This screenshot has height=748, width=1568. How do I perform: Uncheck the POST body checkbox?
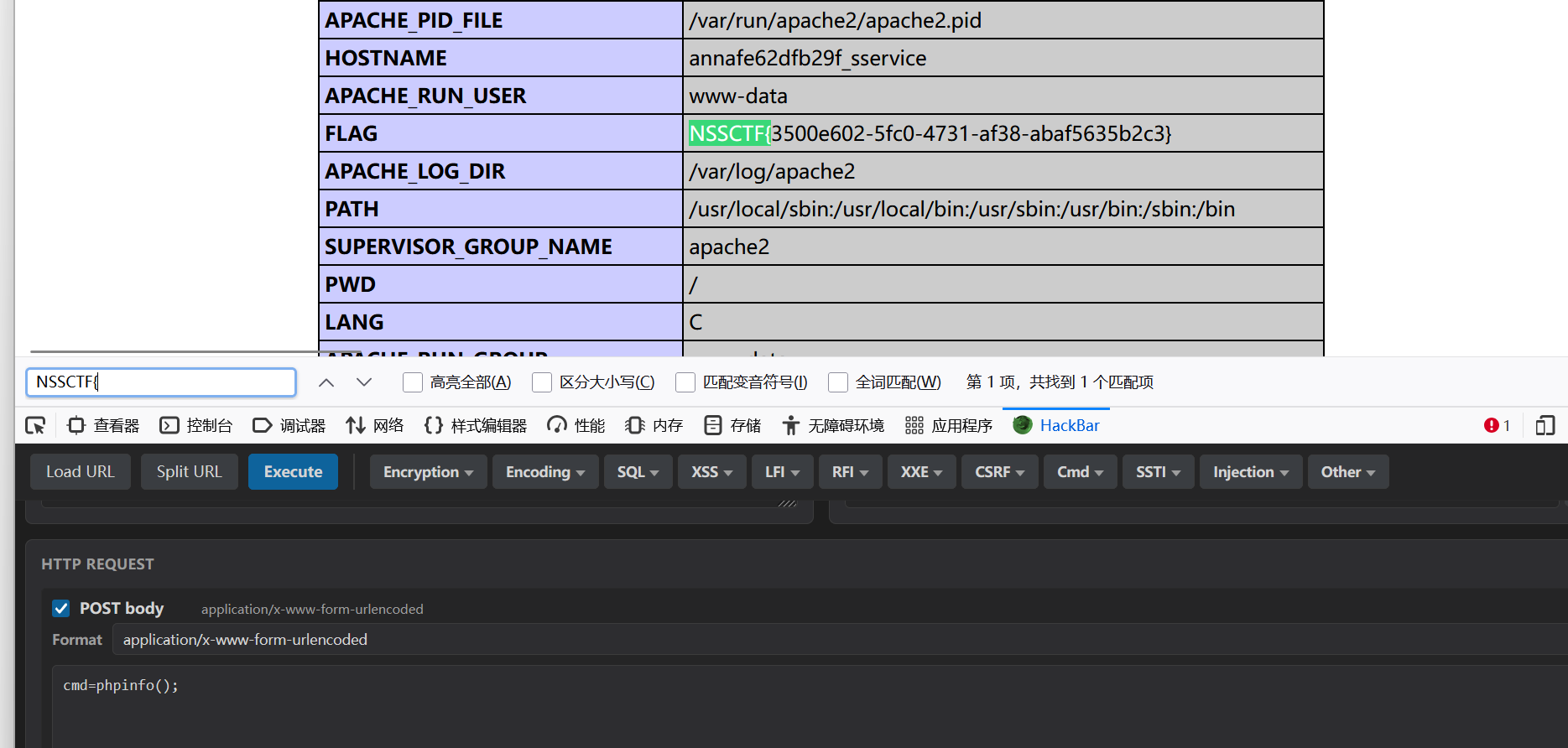pos(61,609)
